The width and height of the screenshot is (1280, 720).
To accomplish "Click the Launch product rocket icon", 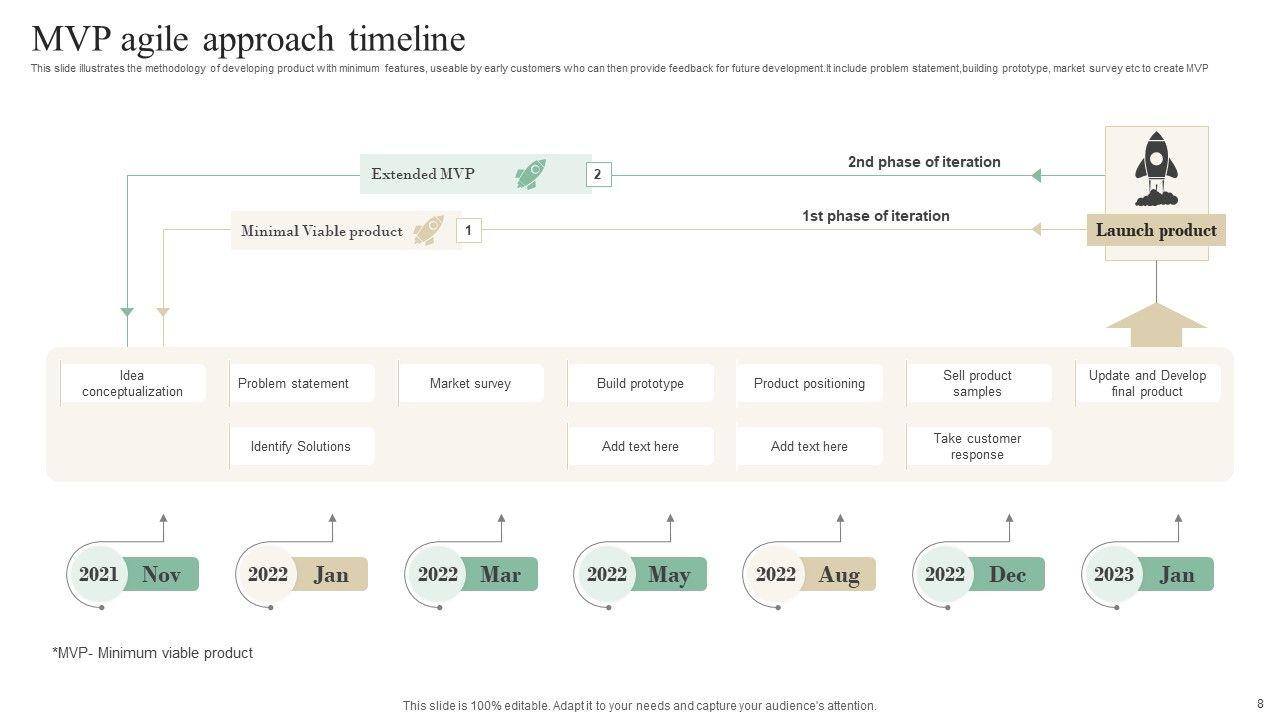I will click(x=1156, y=169).
